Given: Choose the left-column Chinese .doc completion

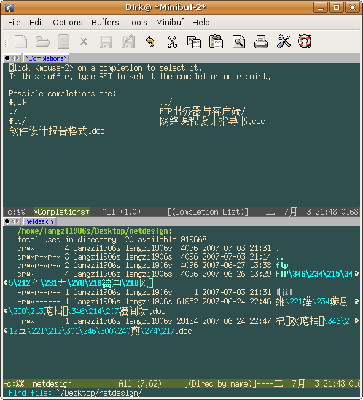Looking at the screenshot, I should 56,131.
